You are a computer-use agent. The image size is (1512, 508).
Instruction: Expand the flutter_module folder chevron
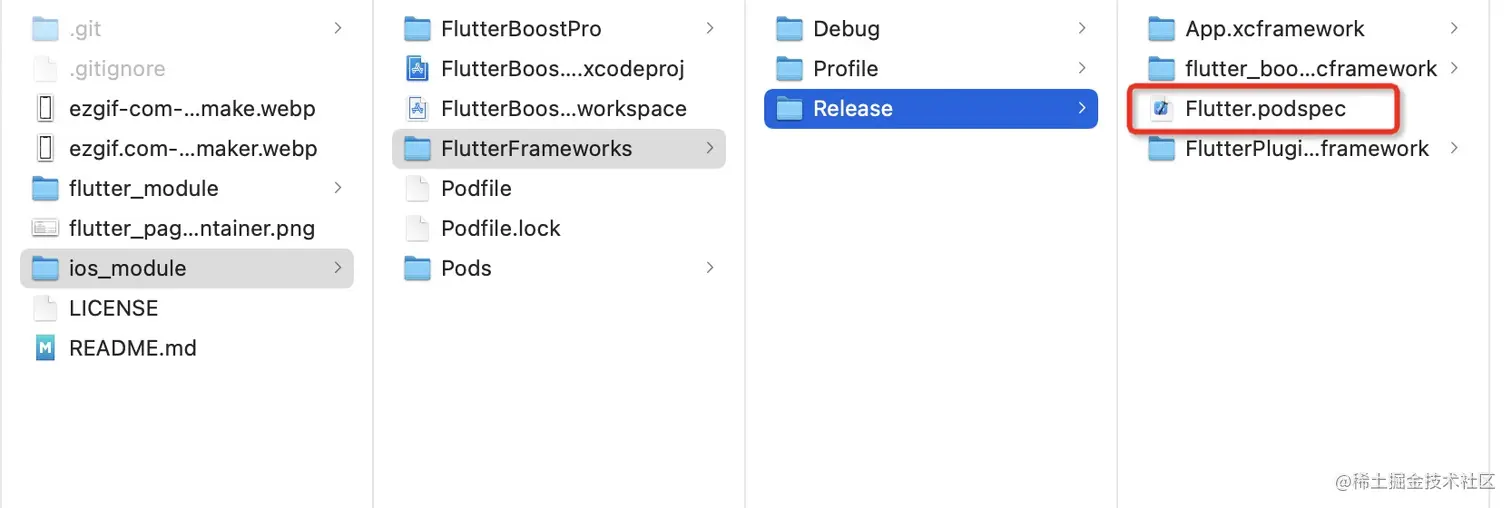(x=338, y=188)
